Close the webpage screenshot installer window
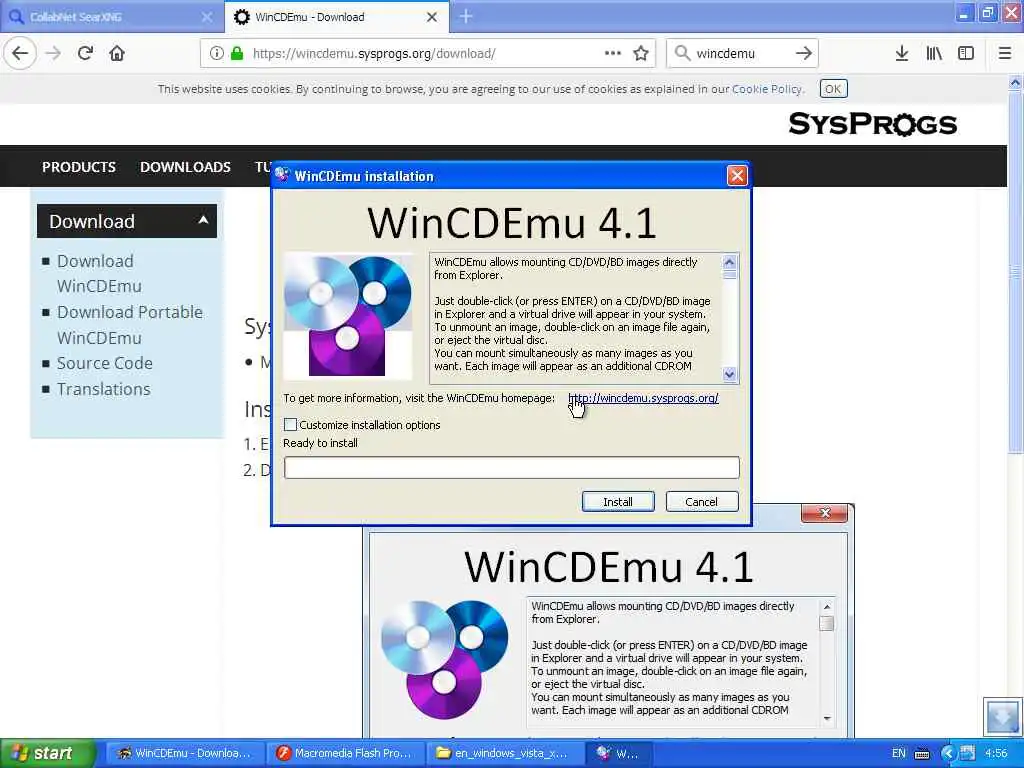The width and height of the screenshot is (1024, 768). [824, 513]
